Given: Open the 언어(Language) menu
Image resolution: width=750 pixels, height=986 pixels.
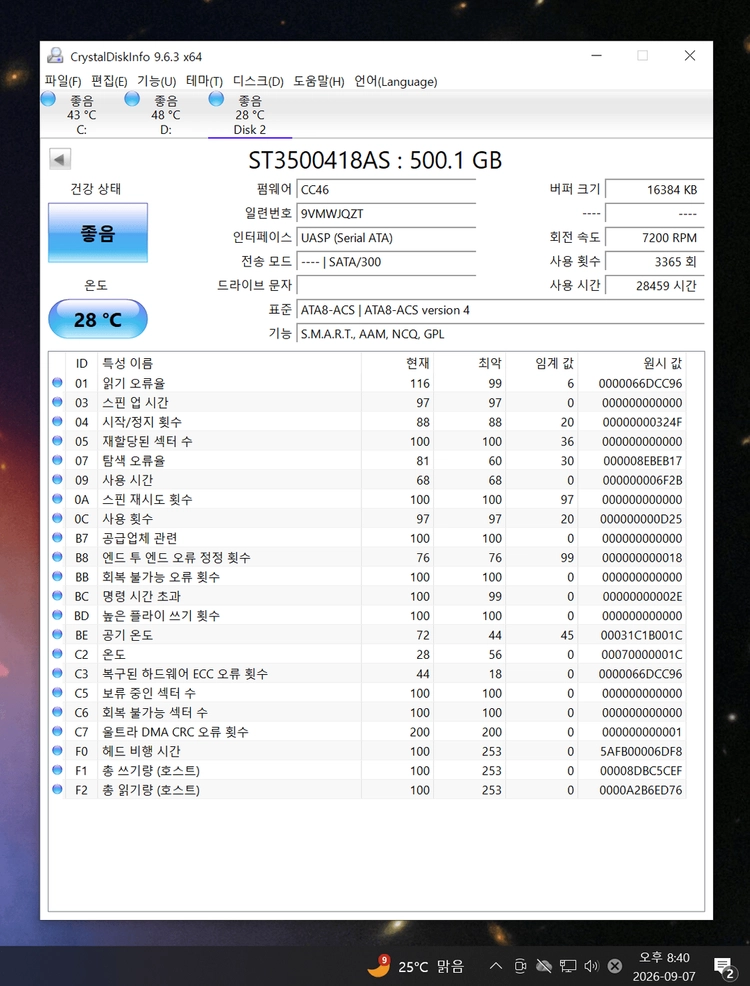Looking at the screenshot, I should coord(395,82).
